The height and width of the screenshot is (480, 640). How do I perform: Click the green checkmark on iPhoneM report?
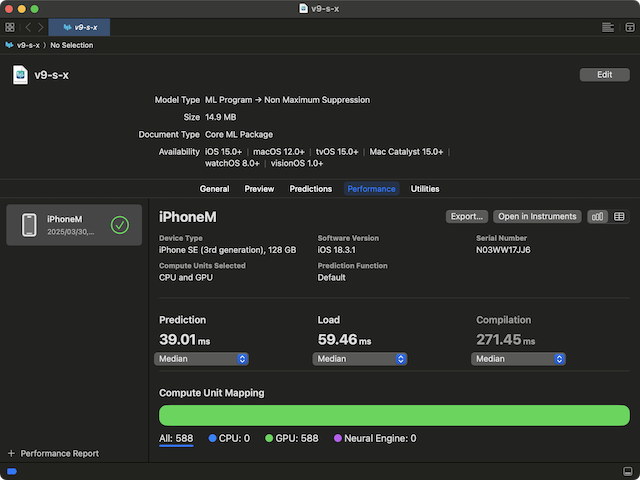pyautogui.click(x=120, y=225)
